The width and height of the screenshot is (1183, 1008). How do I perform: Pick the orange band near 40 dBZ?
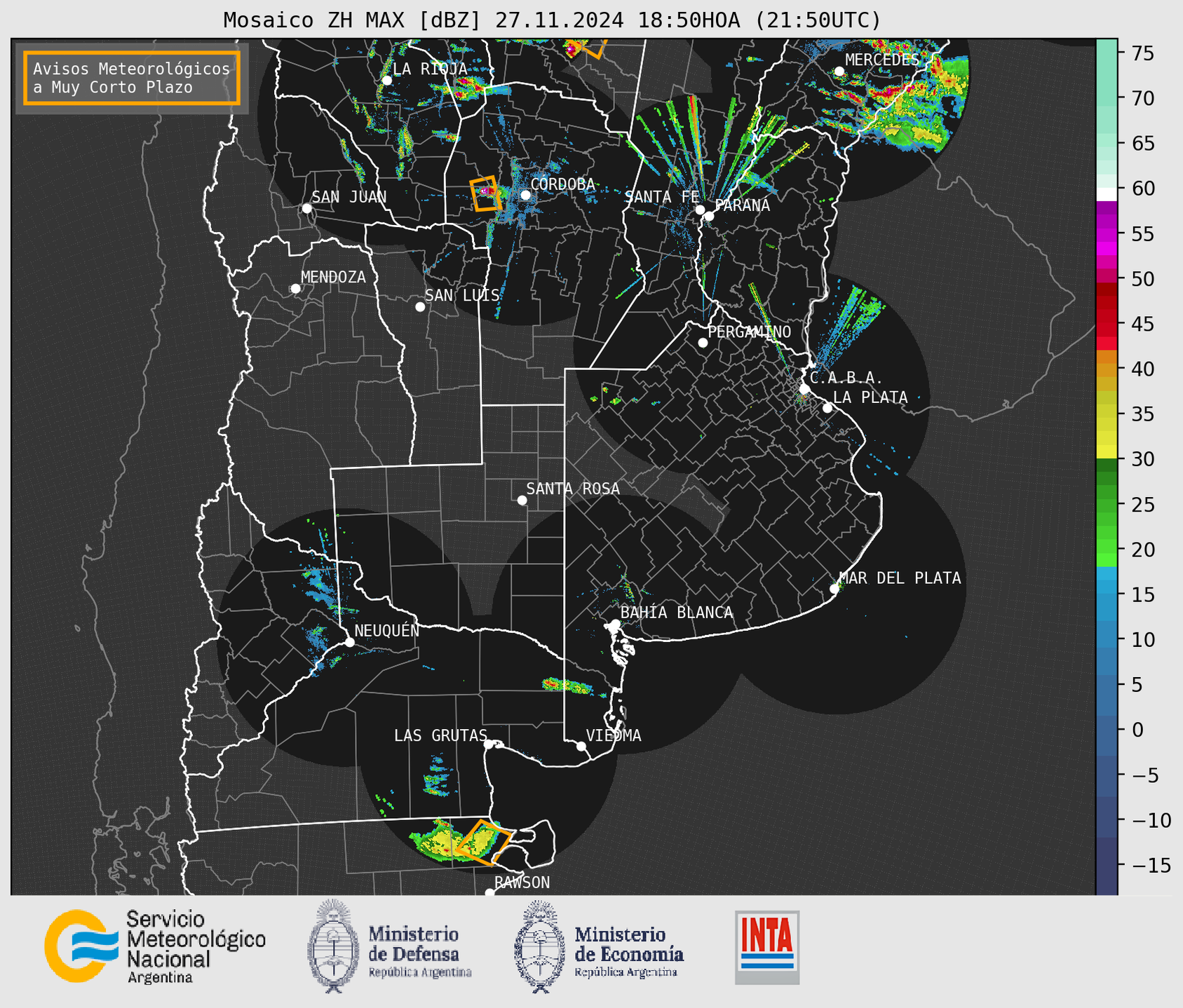click(x=1107, y=370)
